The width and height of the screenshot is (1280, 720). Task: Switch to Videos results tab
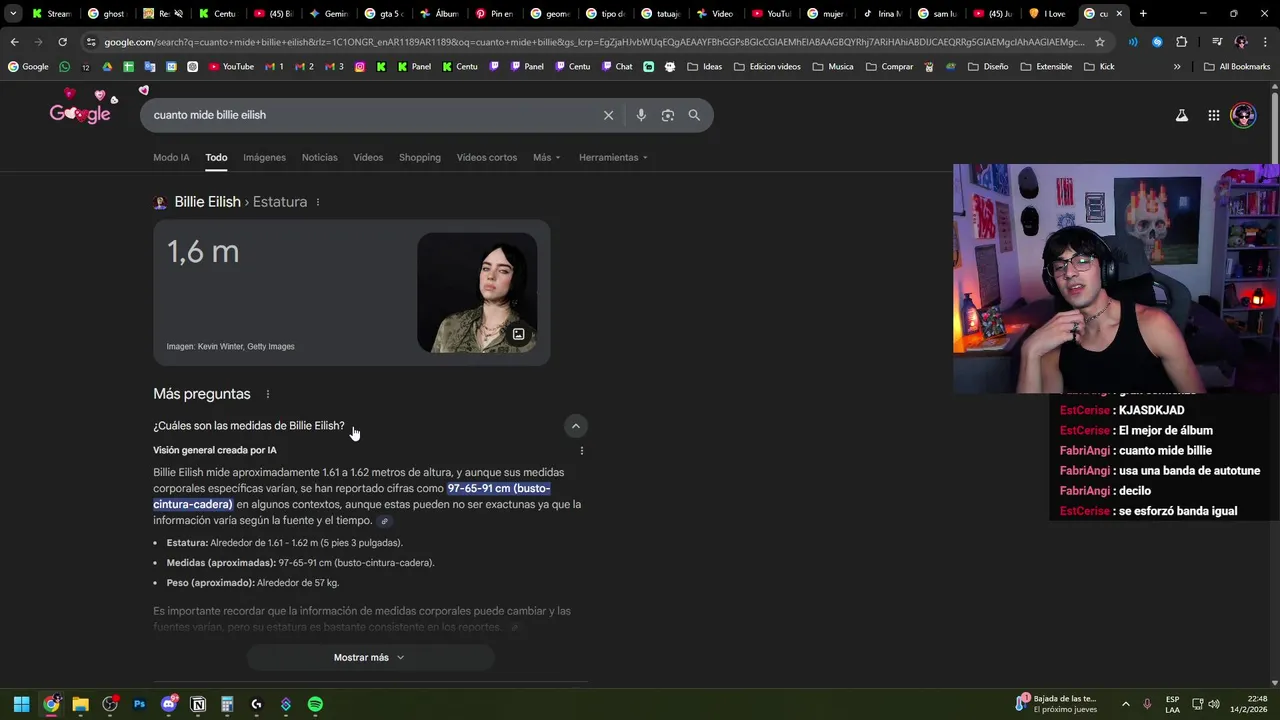pos(368,157)
